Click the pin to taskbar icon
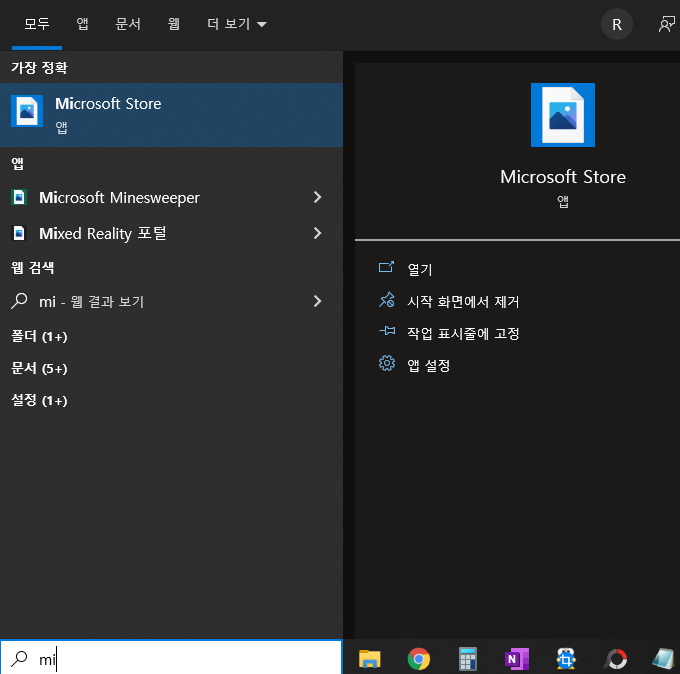The width and height of the screenshot is (680, 674). tap(386, 331)
